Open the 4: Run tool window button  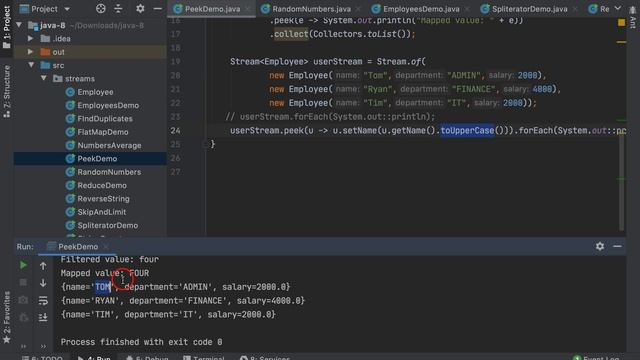tap(94, 358)
